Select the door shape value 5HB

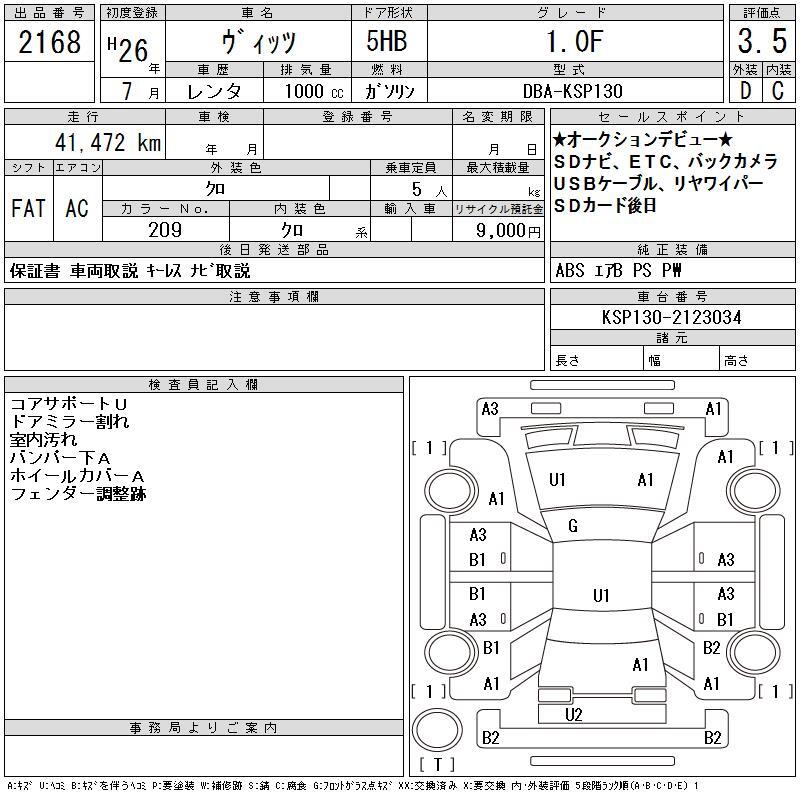[387, 41]
